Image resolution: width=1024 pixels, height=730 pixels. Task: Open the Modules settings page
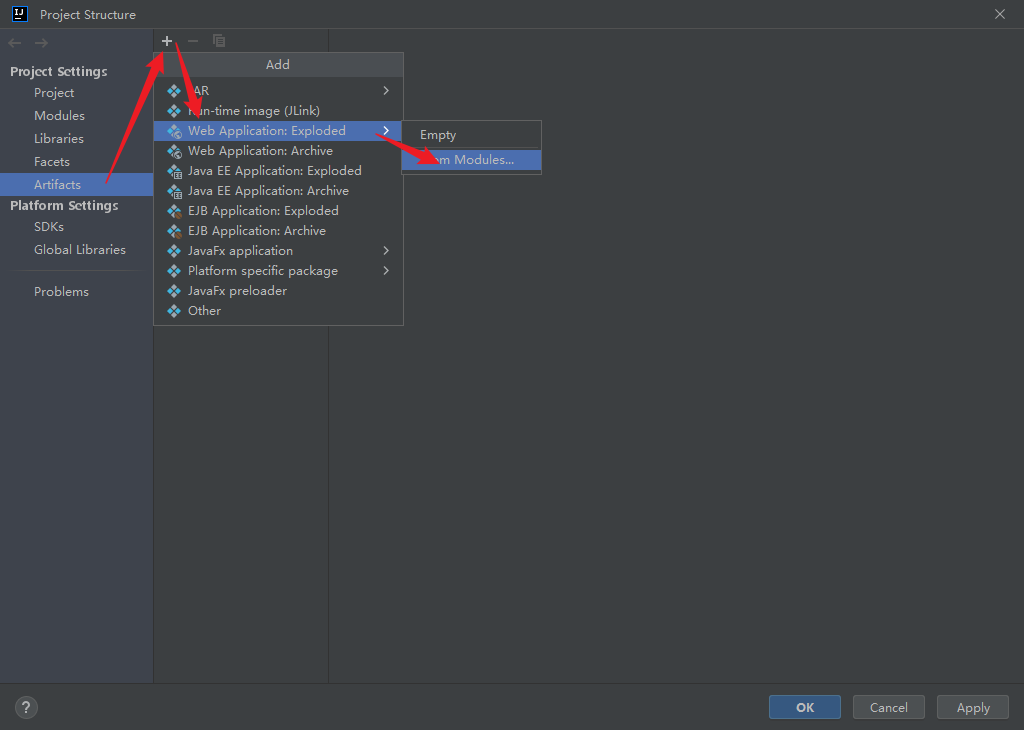coord(76,116)
